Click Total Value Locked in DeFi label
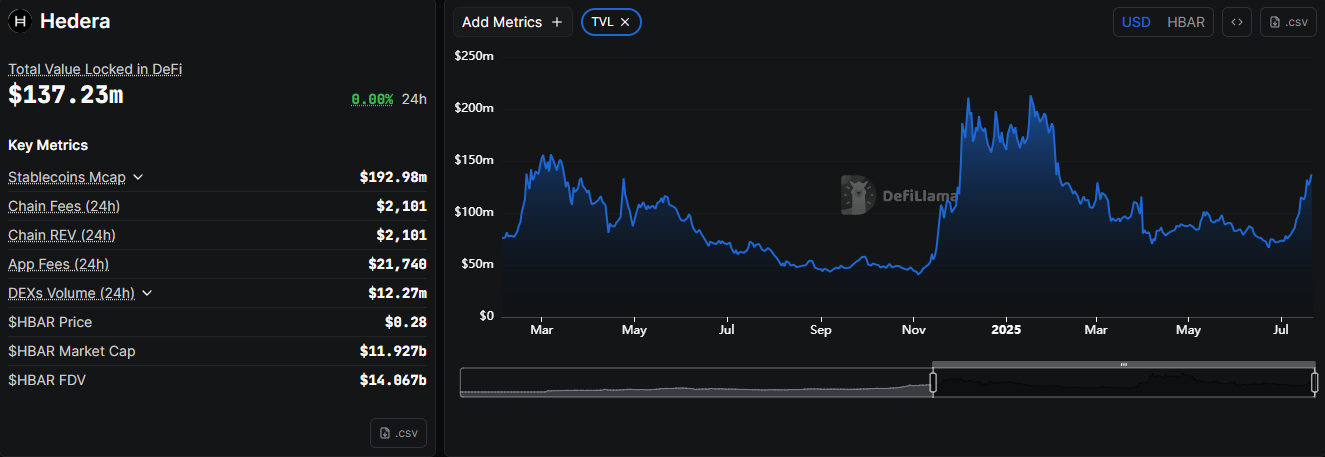 pyautogui.click(x=95, y=69)
